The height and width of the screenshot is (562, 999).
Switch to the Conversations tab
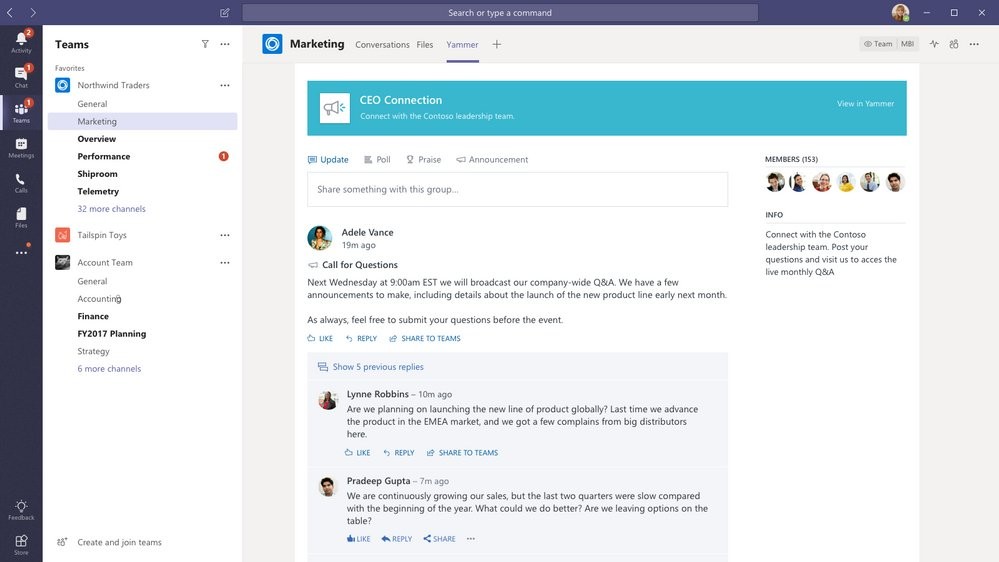click(382, 45)
